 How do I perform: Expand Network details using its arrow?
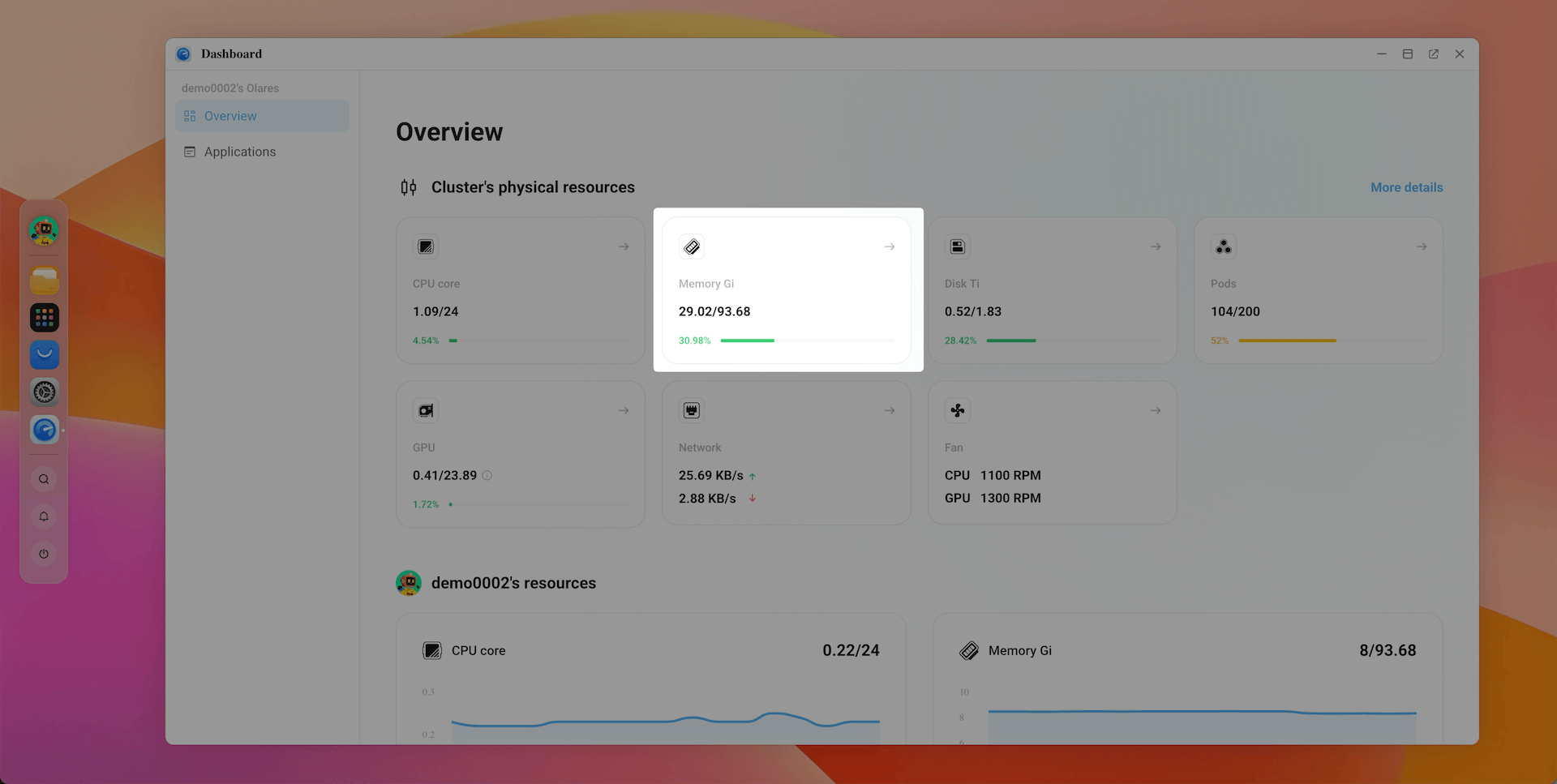[890, 410]
